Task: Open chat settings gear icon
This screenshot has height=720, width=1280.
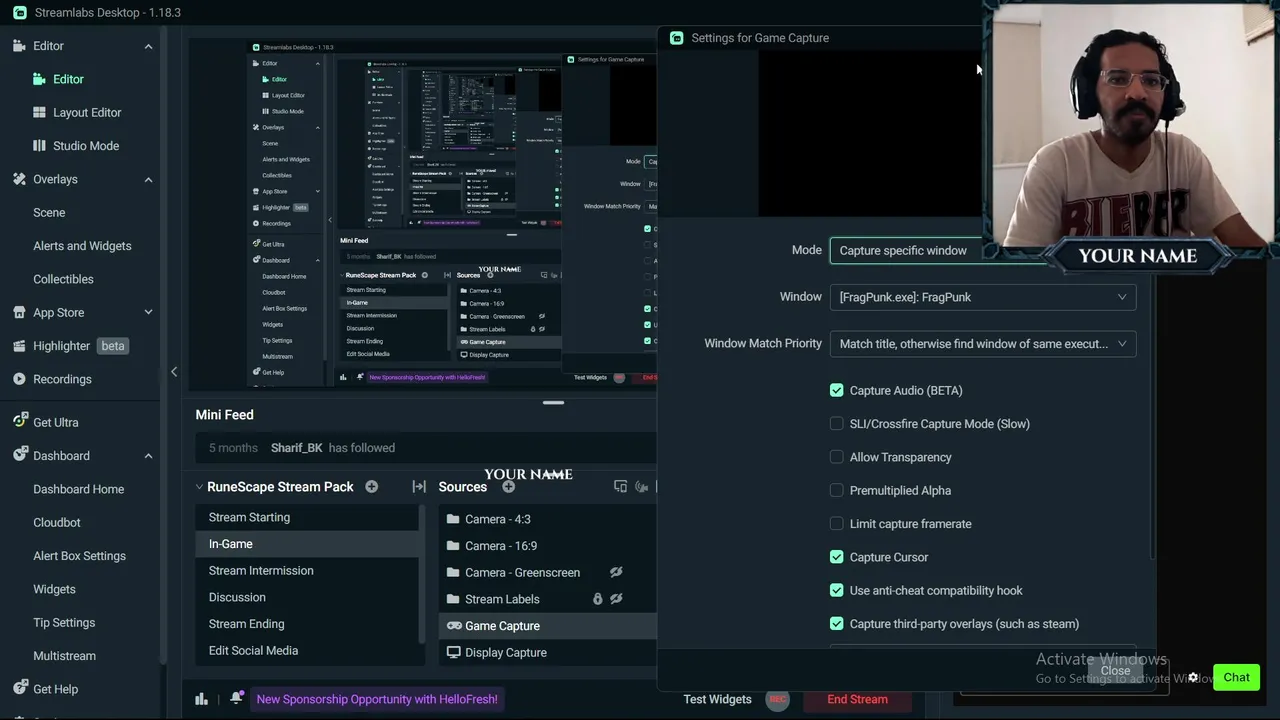Action: click(x=1192, y=677)
